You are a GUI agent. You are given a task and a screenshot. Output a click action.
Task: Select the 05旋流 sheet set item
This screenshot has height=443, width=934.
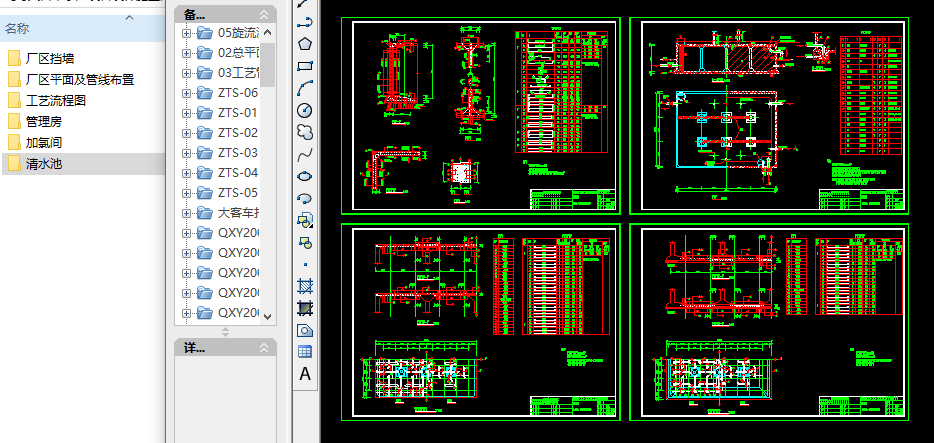point(238,33)
